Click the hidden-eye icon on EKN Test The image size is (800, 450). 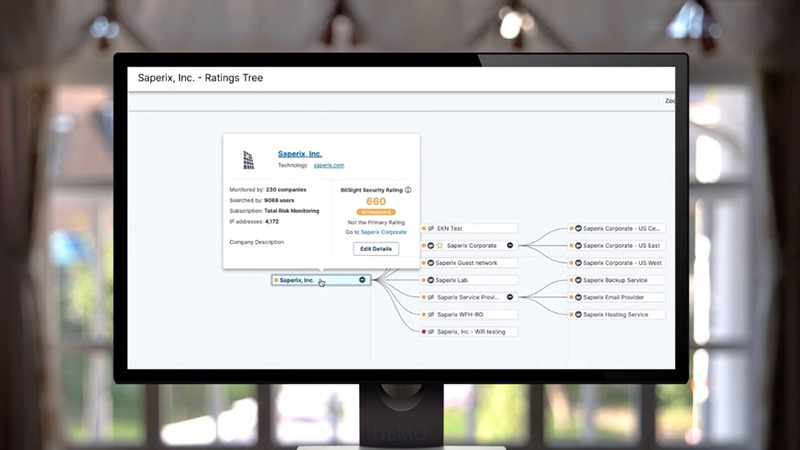431,228
